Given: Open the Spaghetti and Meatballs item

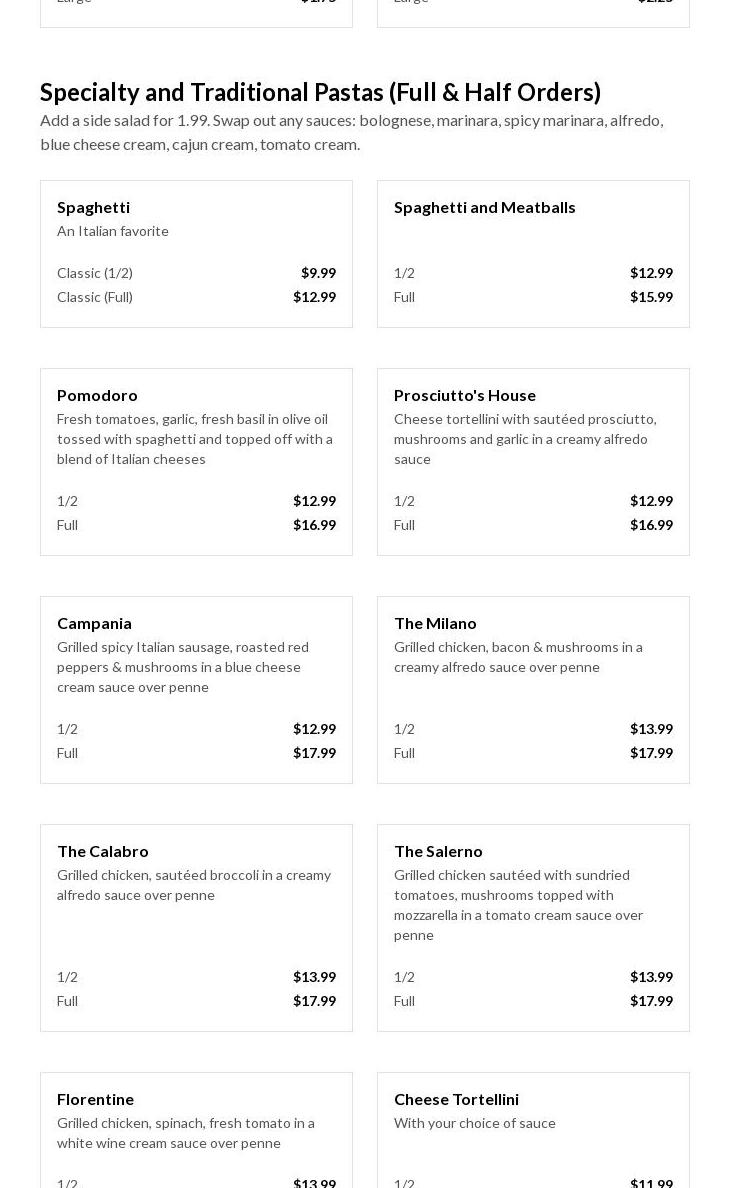Looking at the screenshot, I should click(x=485, y=207).
